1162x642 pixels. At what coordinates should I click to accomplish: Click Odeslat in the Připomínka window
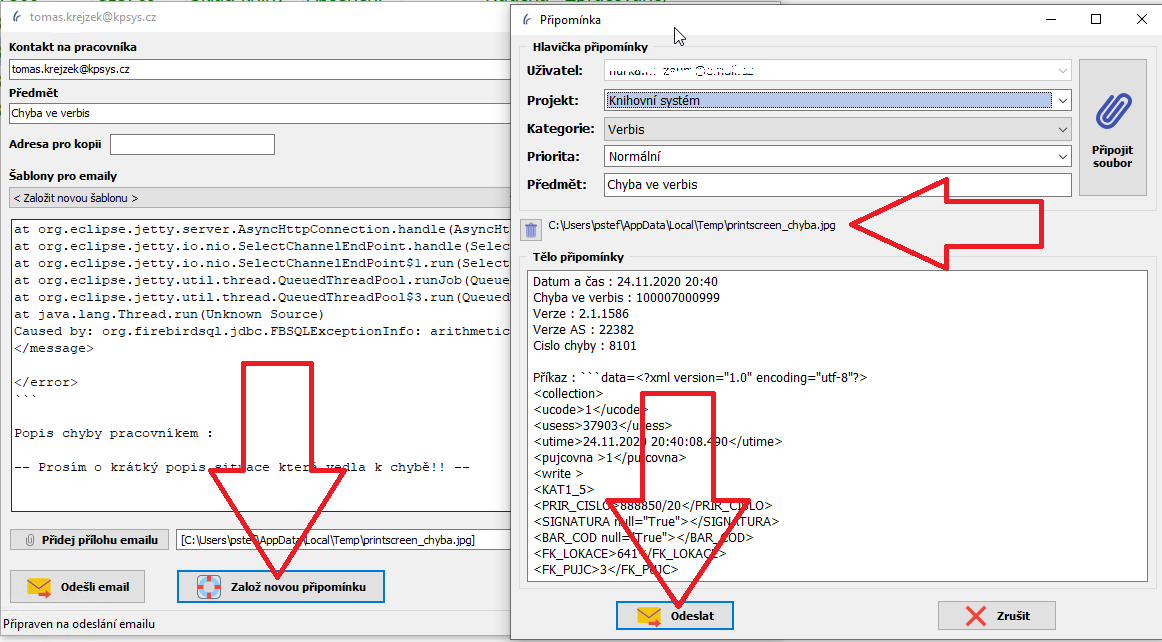coord(674,615)
